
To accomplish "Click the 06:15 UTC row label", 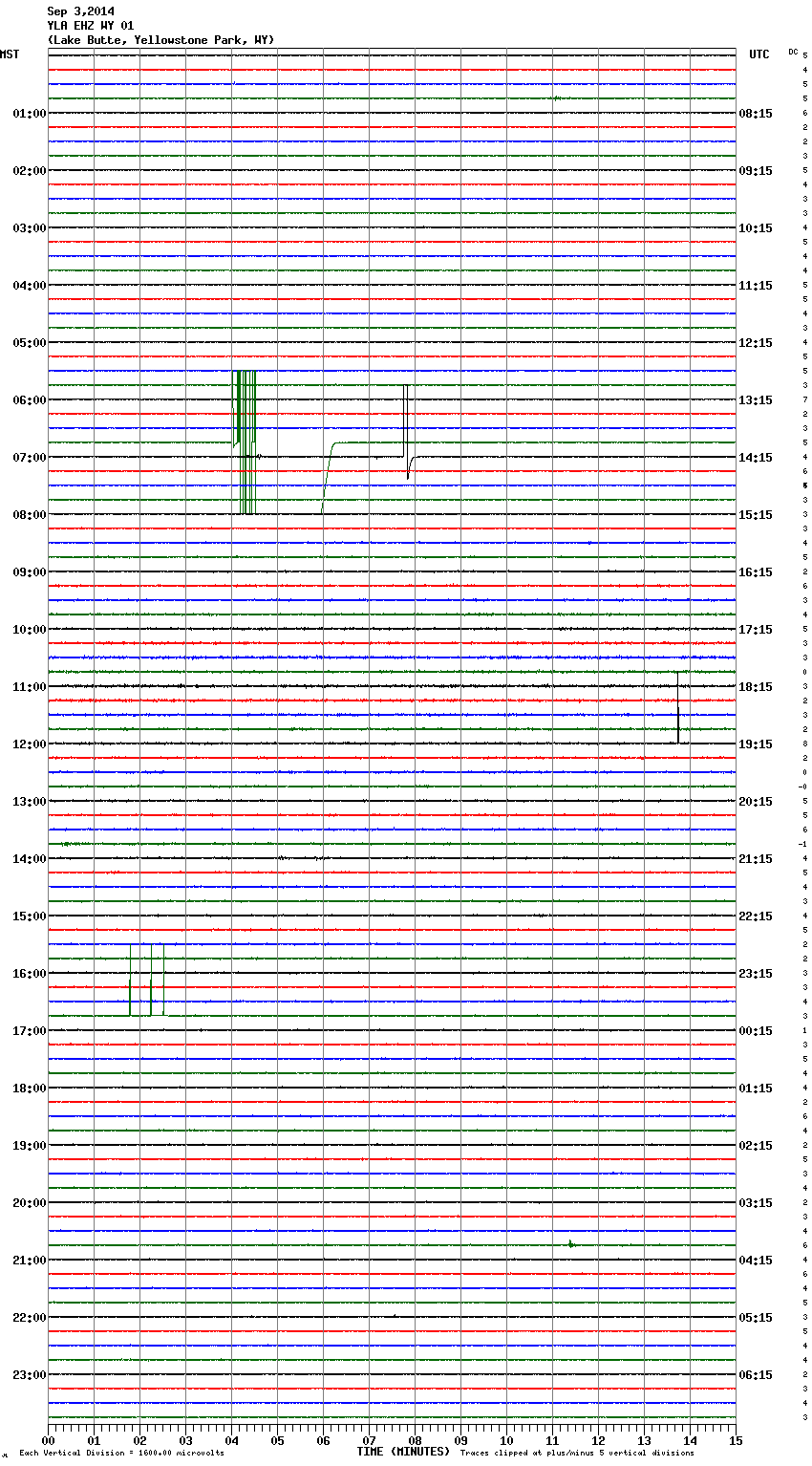I will click(x=756, y=1375).
